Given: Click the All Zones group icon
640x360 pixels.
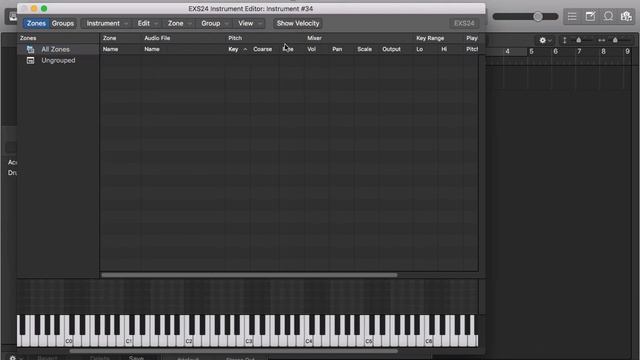Looking at the screenshot, I should tap(30, 49).
